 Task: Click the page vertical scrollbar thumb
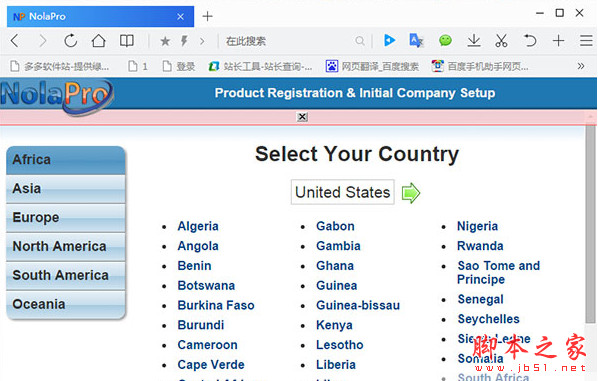(590, 225)
